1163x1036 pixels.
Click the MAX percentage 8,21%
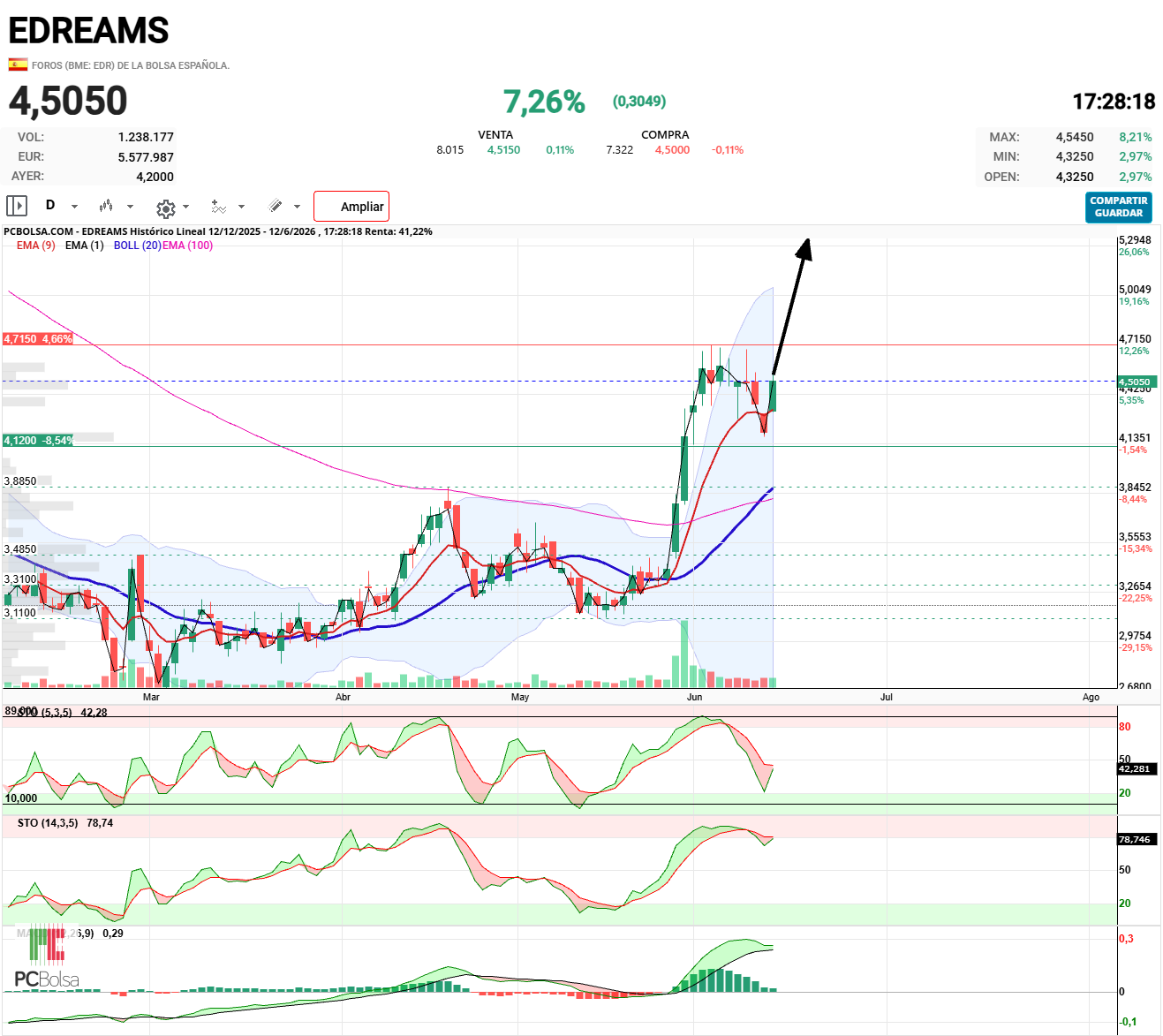click(1136, 137)
